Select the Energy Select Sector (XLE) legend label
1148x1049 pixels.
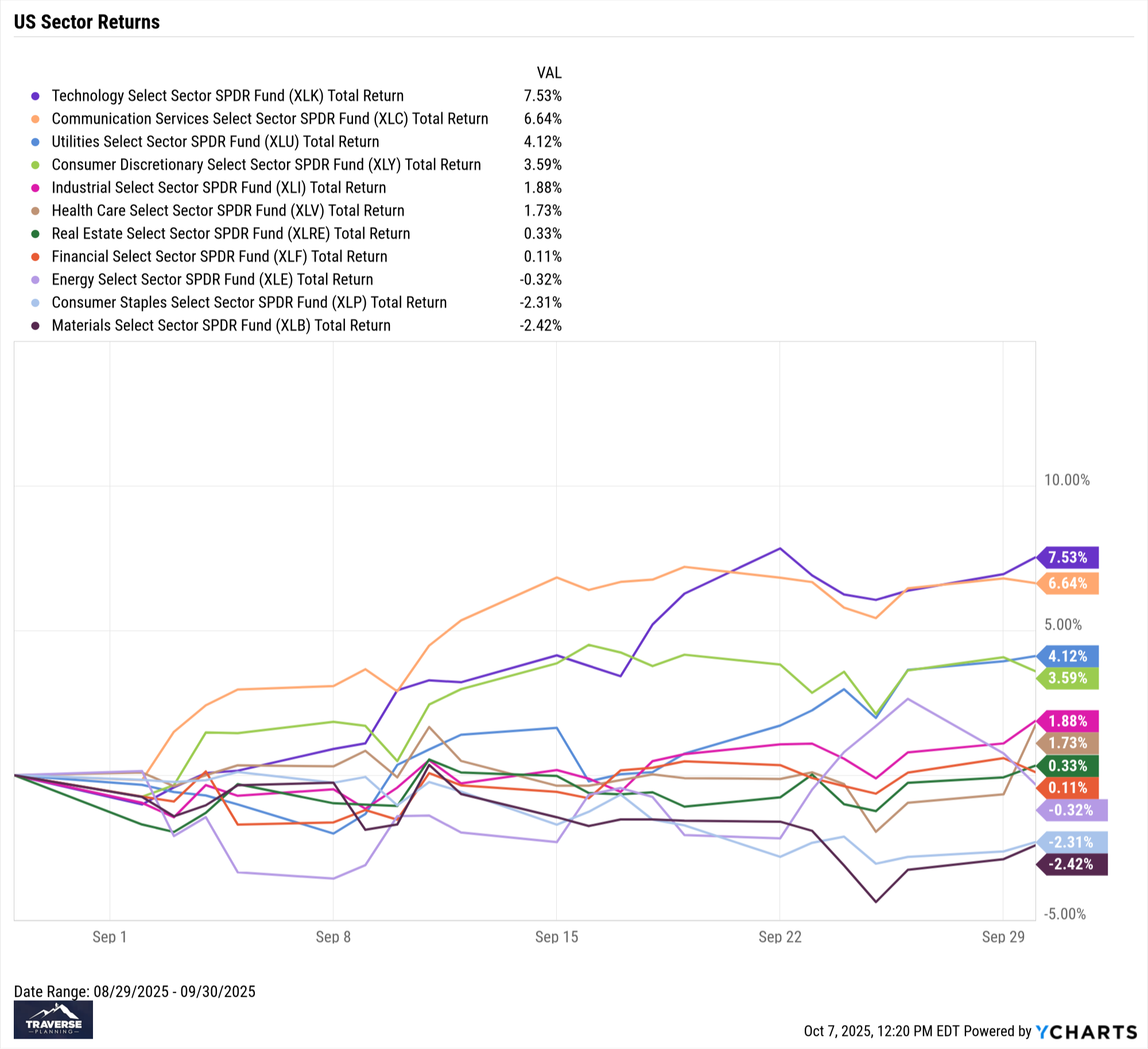(212, 280)
